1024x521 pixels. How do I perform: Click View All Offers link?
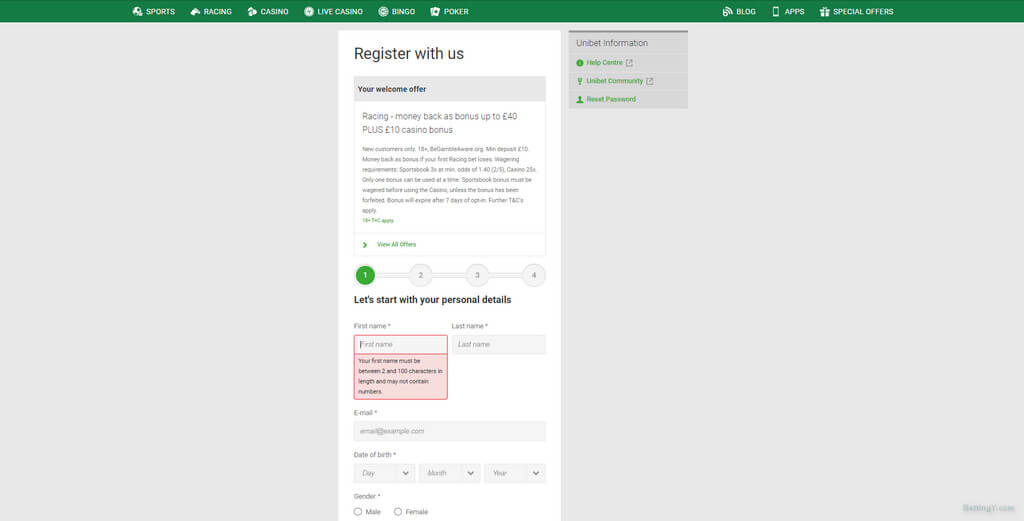(396, 244)
